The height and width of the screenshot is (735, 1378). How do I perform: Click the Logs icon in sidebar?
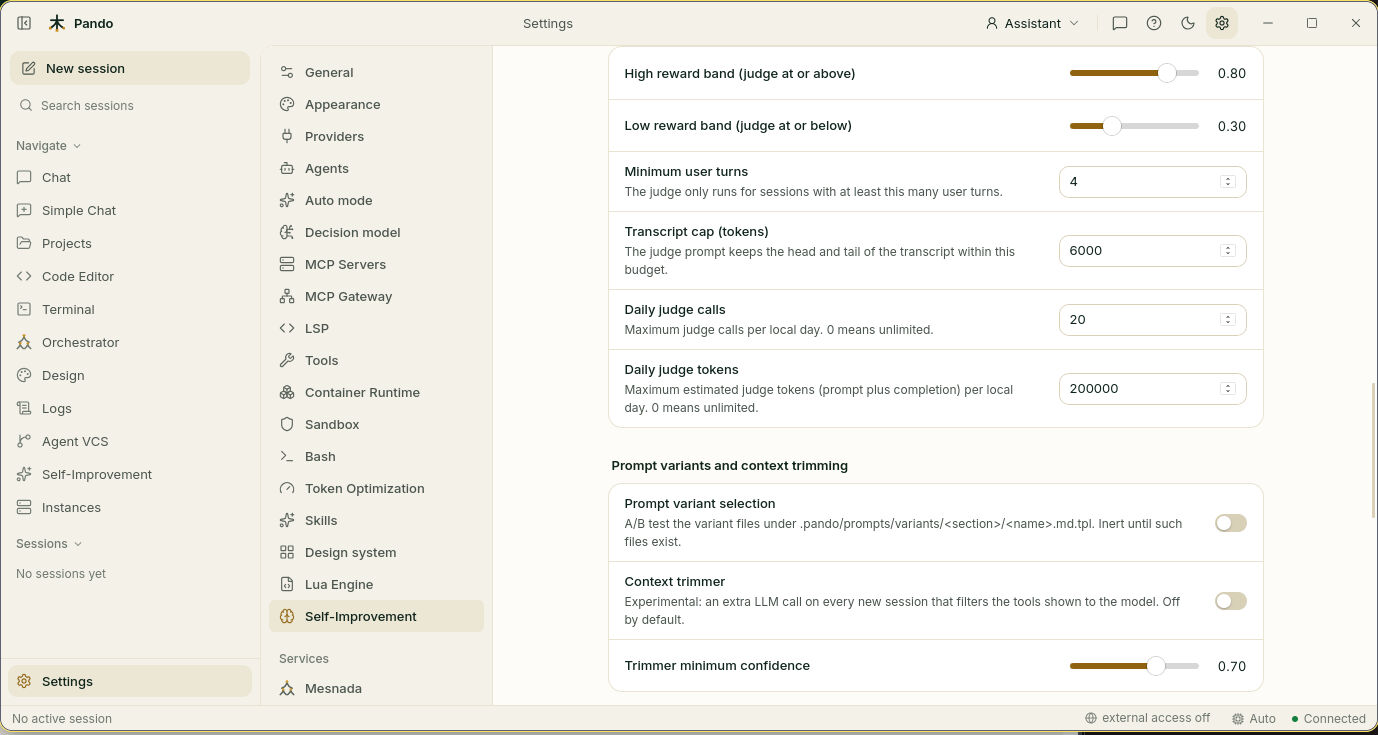24,408
